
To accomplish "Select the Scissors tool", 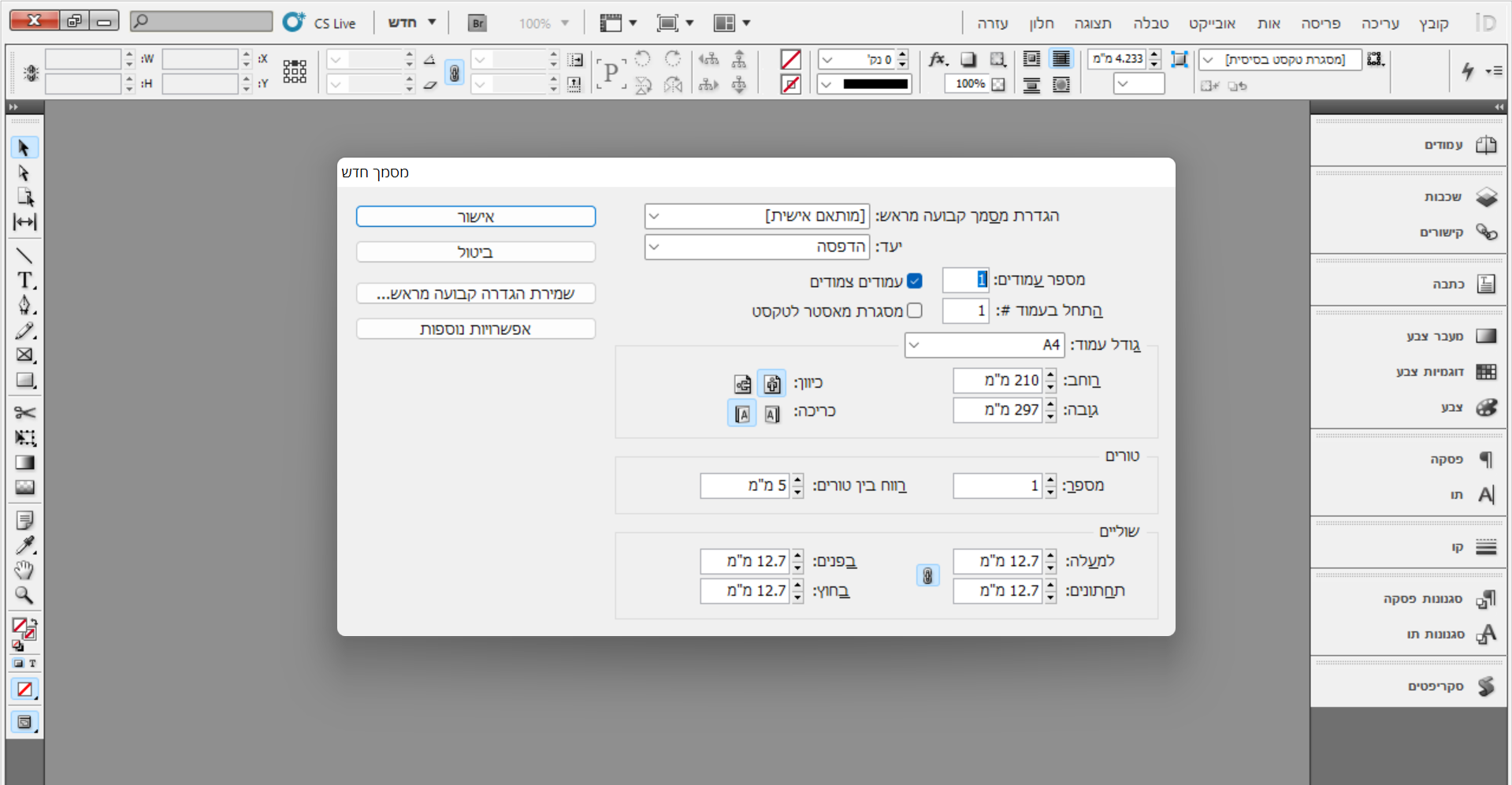I will coord(24,412).
